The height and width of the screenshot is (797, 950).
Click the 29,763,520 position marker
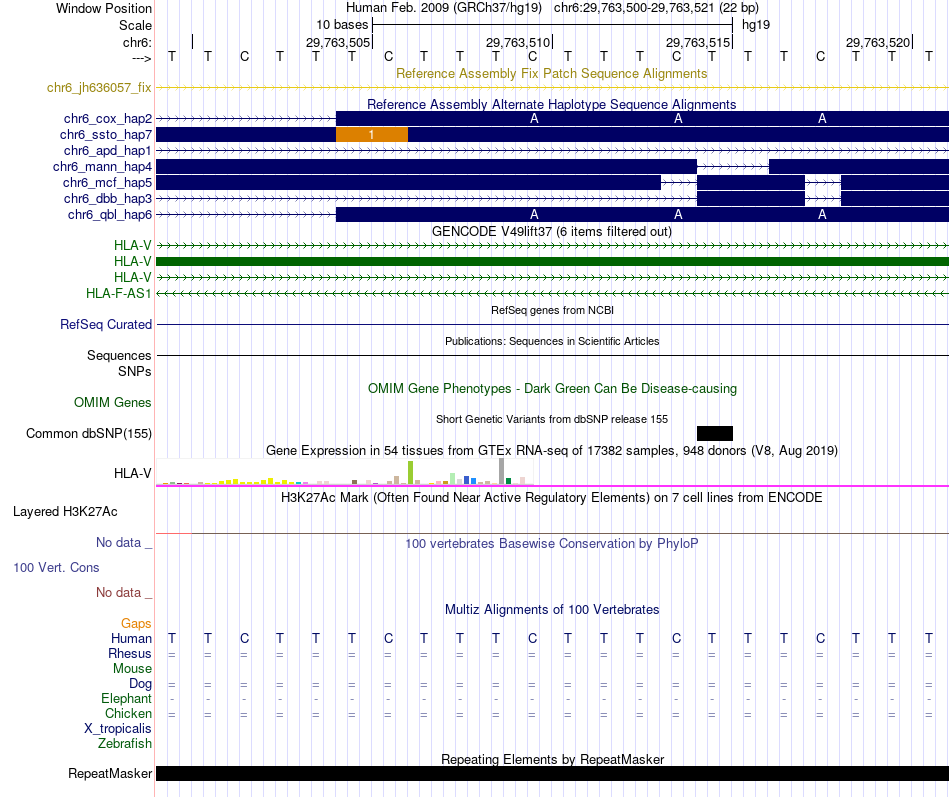[878, 42]
